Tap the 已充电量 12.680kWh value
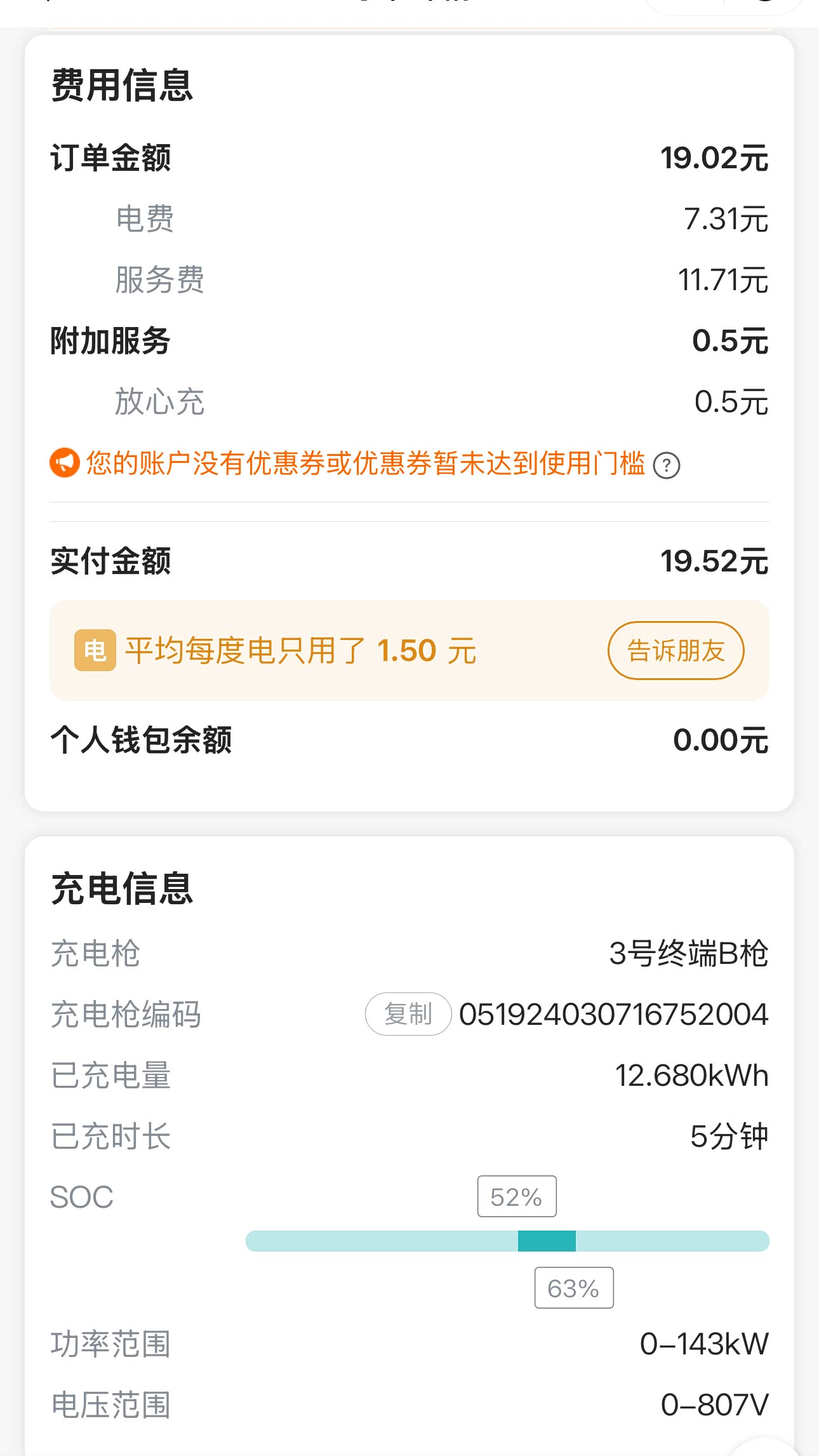 (x=691, y=1076)
